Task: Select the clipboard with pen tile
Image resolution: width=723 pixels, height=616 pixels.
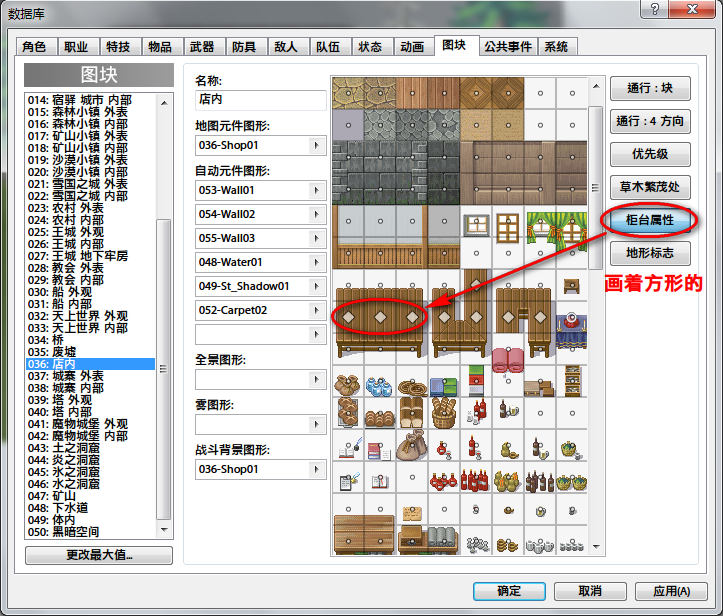Action: pos(350,480)
